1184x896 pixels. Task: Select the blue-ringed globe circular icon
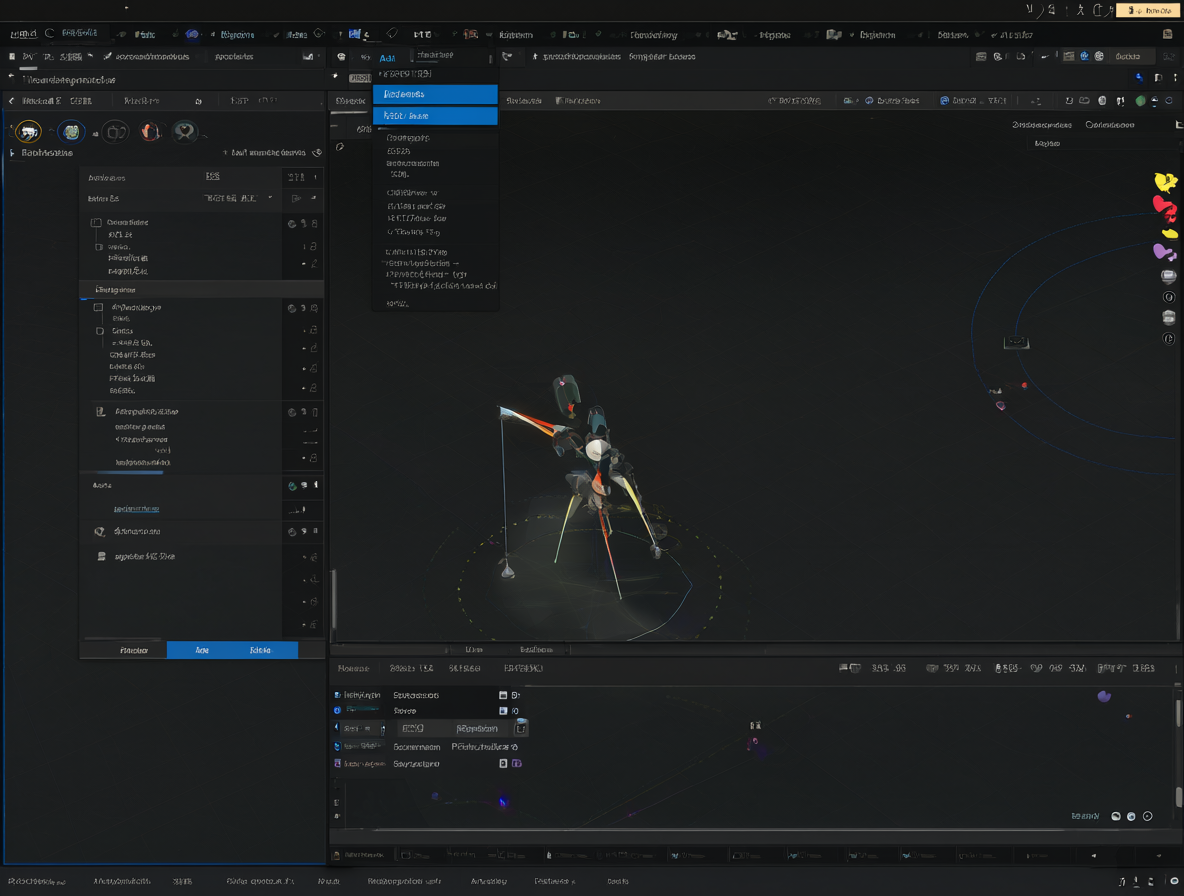[71, 132]
